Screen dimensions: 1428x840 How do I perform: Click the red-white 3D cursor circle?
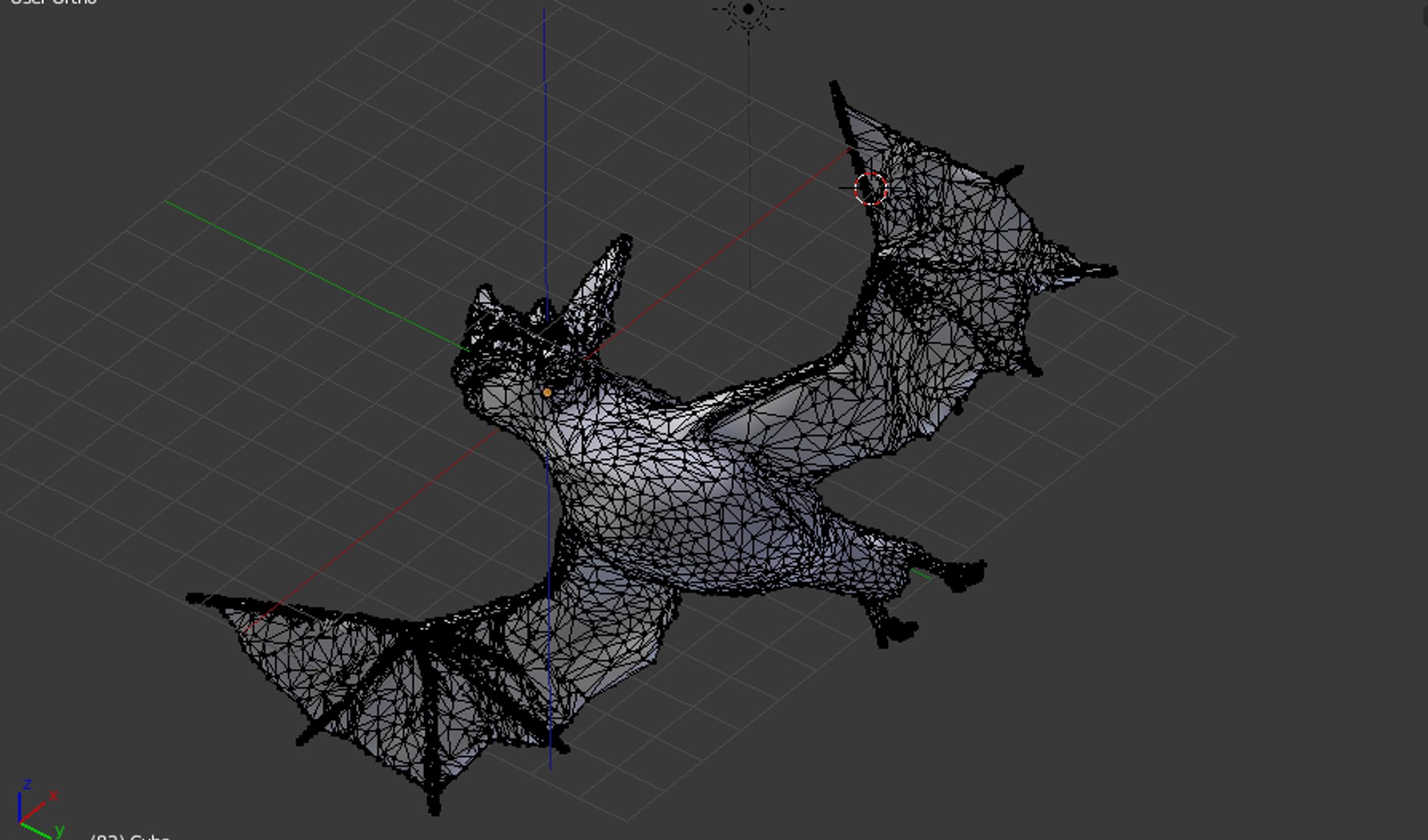point(870,189)
